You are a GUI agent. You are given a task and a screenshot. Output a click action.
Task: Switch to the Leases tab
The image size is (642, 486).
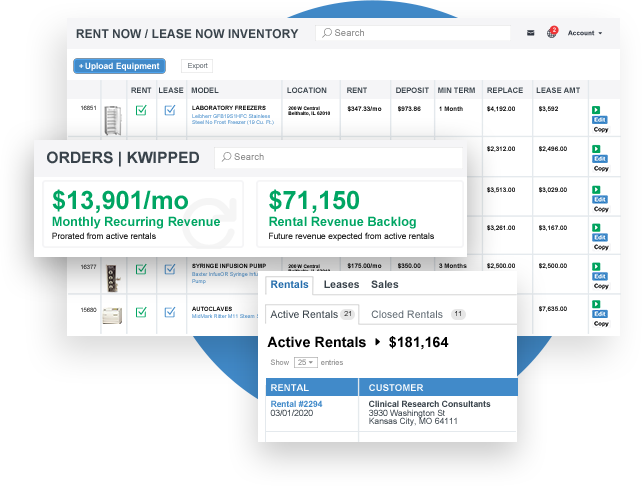click(x=341, y=285)
